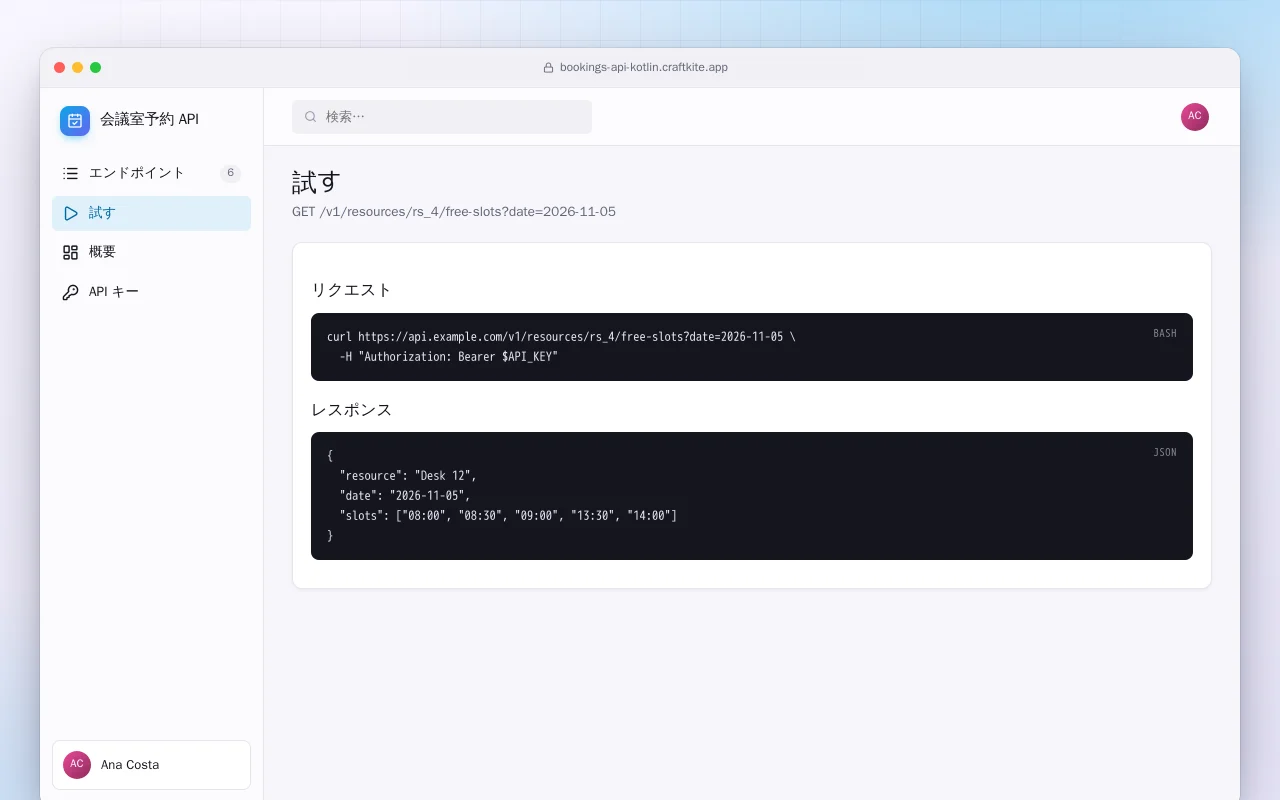The image size is (1280, 800).
Task: Open the API キー page
Action: (152, 293)
